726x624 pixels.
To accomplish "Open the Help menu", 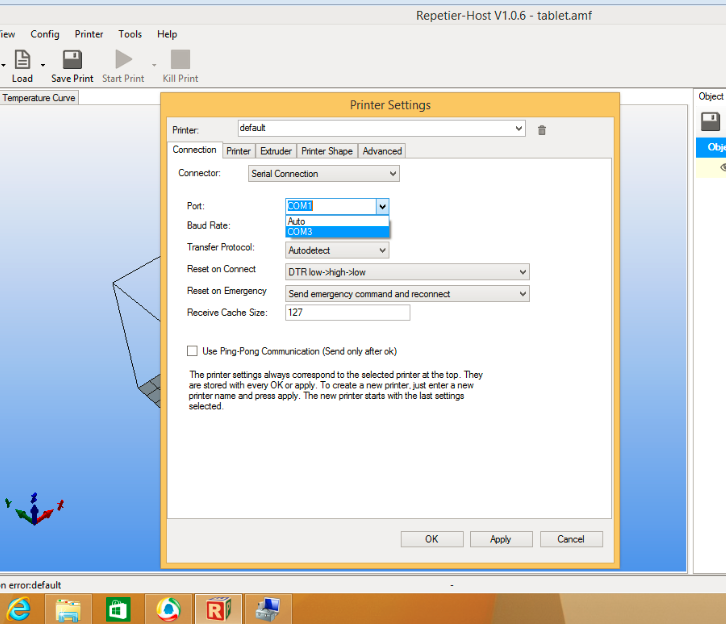I will 167,34.
